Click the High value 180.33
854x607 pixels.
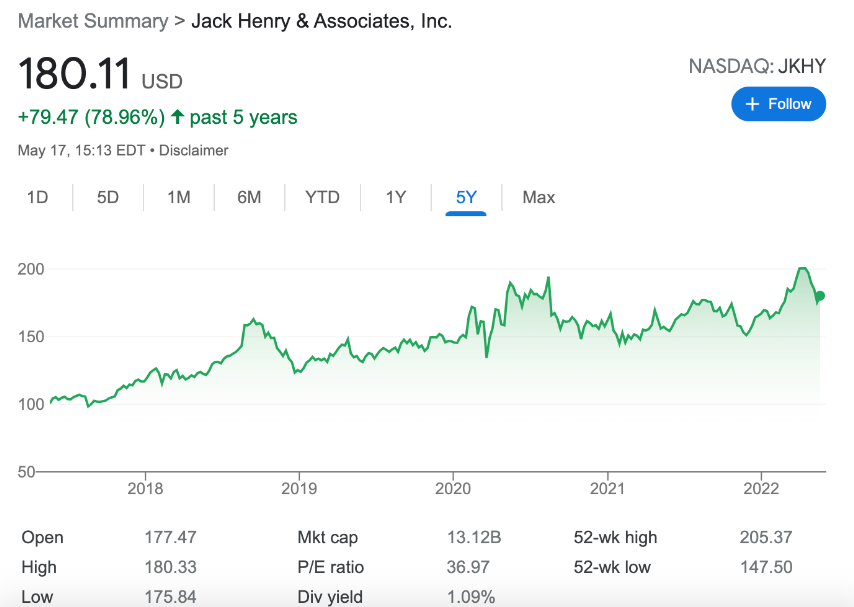click(x=170, y=567)
